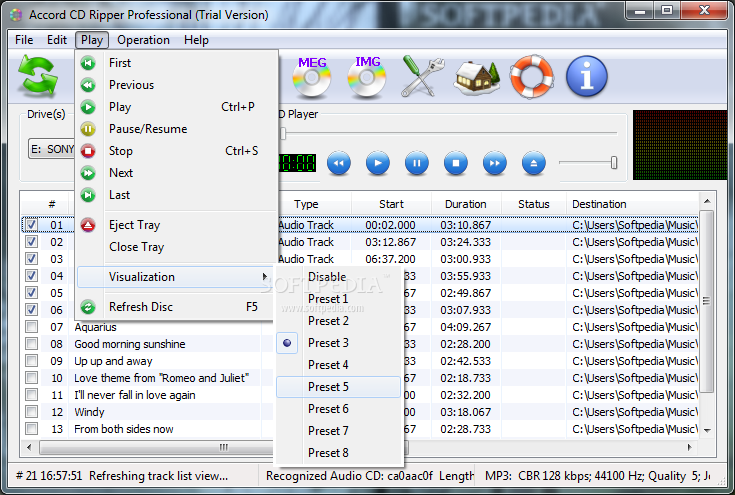Viewport: 735px width, 495px height.
Task: Click the red Stop icon in Play menu
Action: click(88, 151)
